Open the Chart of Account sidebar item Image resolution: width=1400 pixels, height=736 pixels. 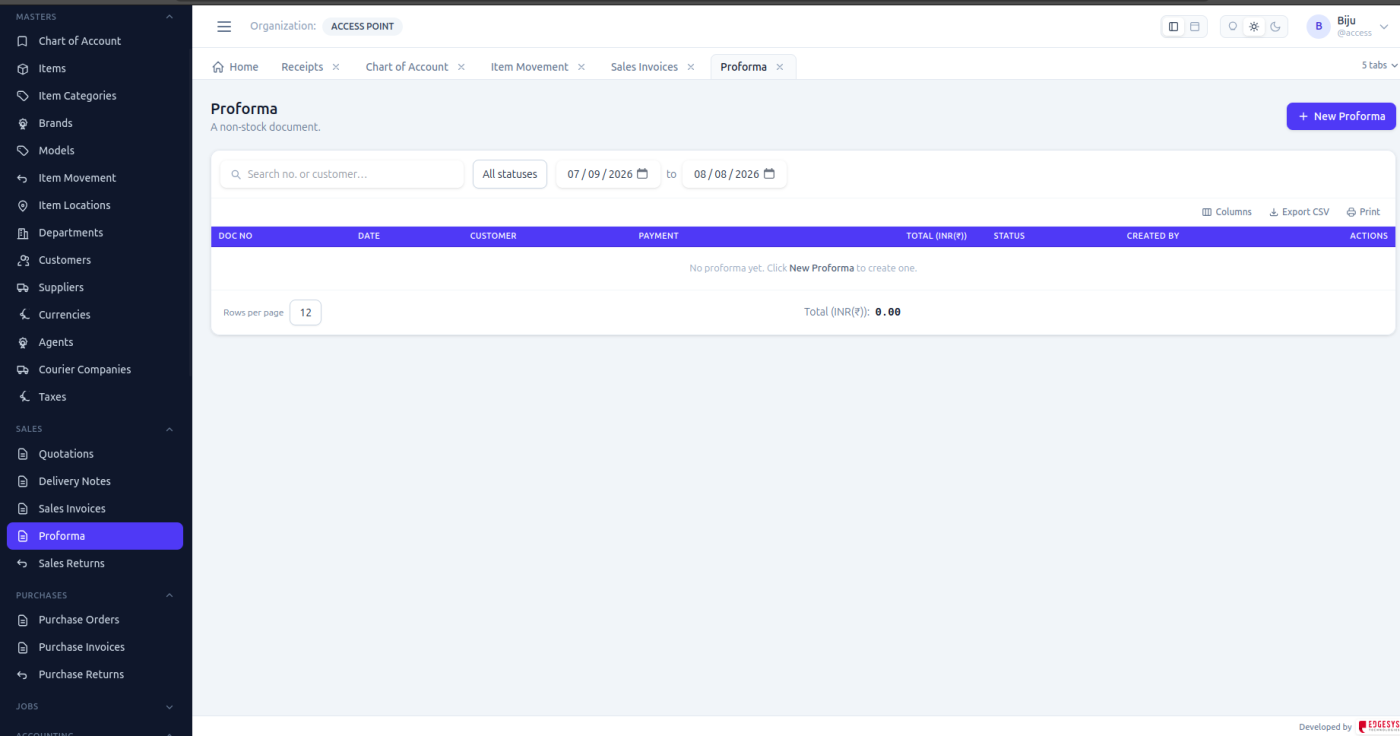(95, 41)
